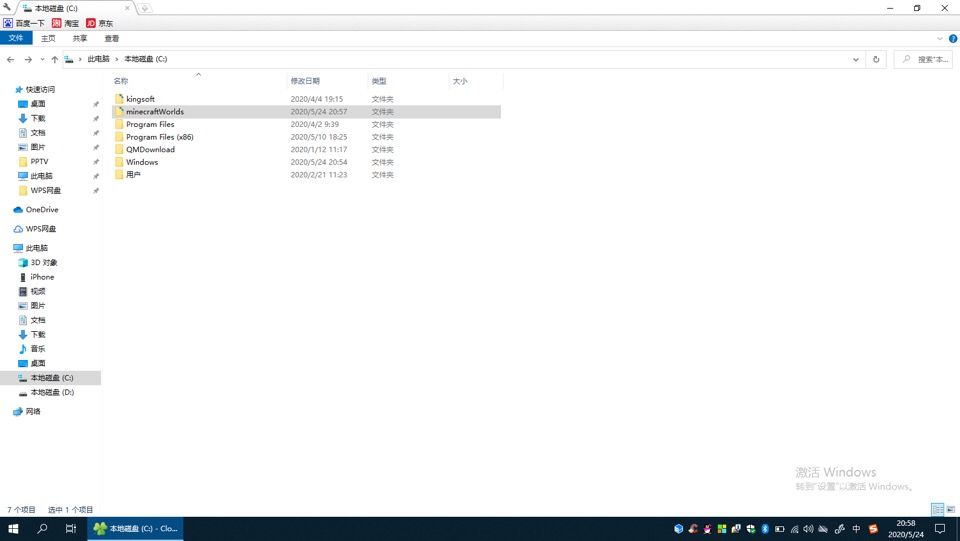Open 网络 in navigation pane

(x=33, y=411)
